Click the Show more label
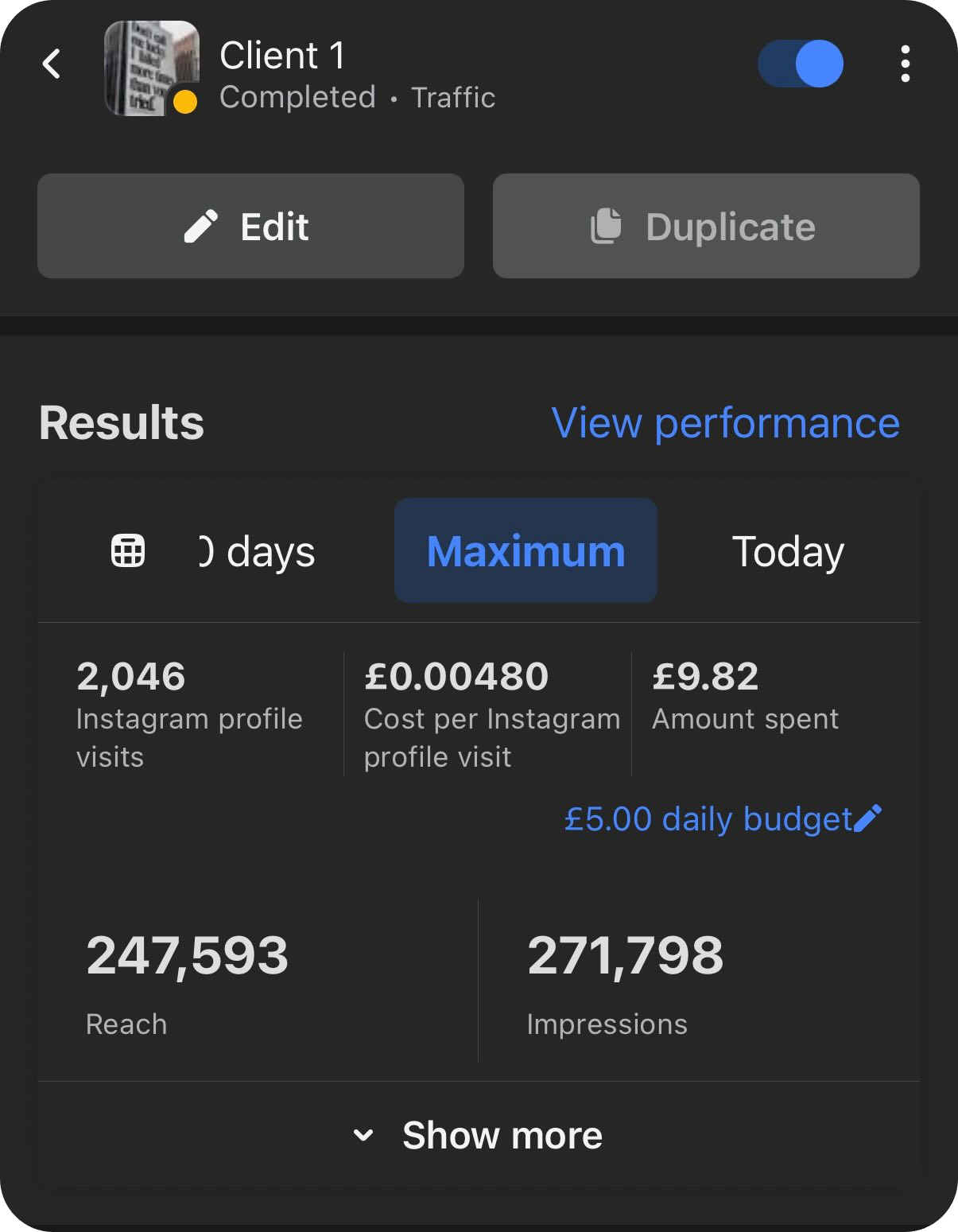This screenshot has height=1232, width=958. click(502, 1135)
